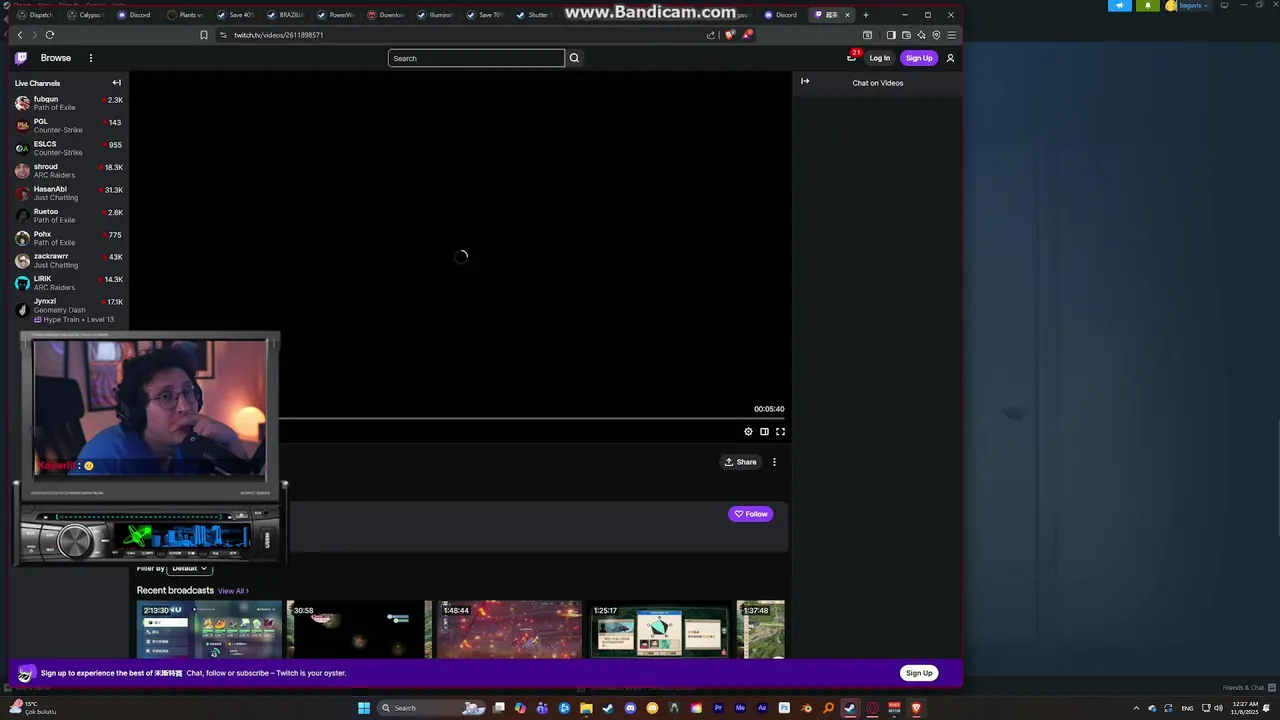Click the Brave Shields lion icon
Viewport: 1280px width, 720px height.
tap(729, 35)
